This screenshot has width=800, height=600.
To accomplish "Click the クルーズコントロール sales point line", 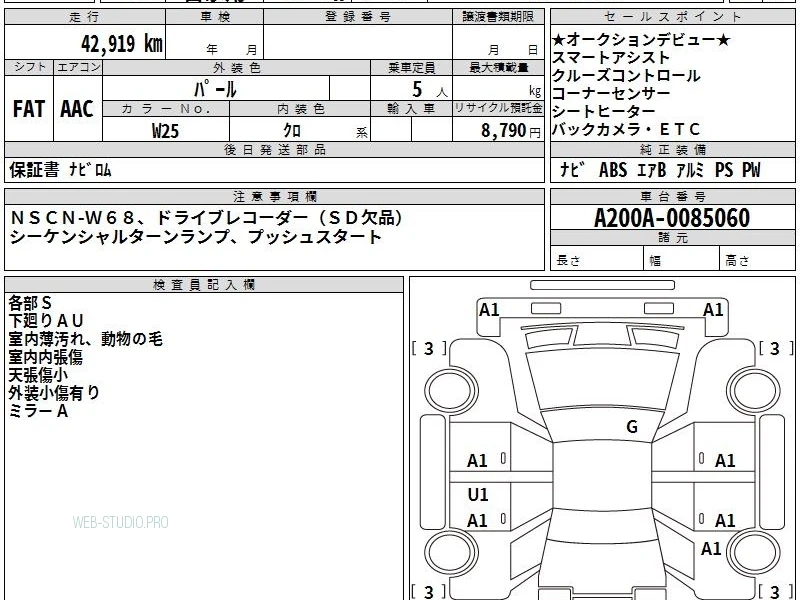I will point(626,76).
